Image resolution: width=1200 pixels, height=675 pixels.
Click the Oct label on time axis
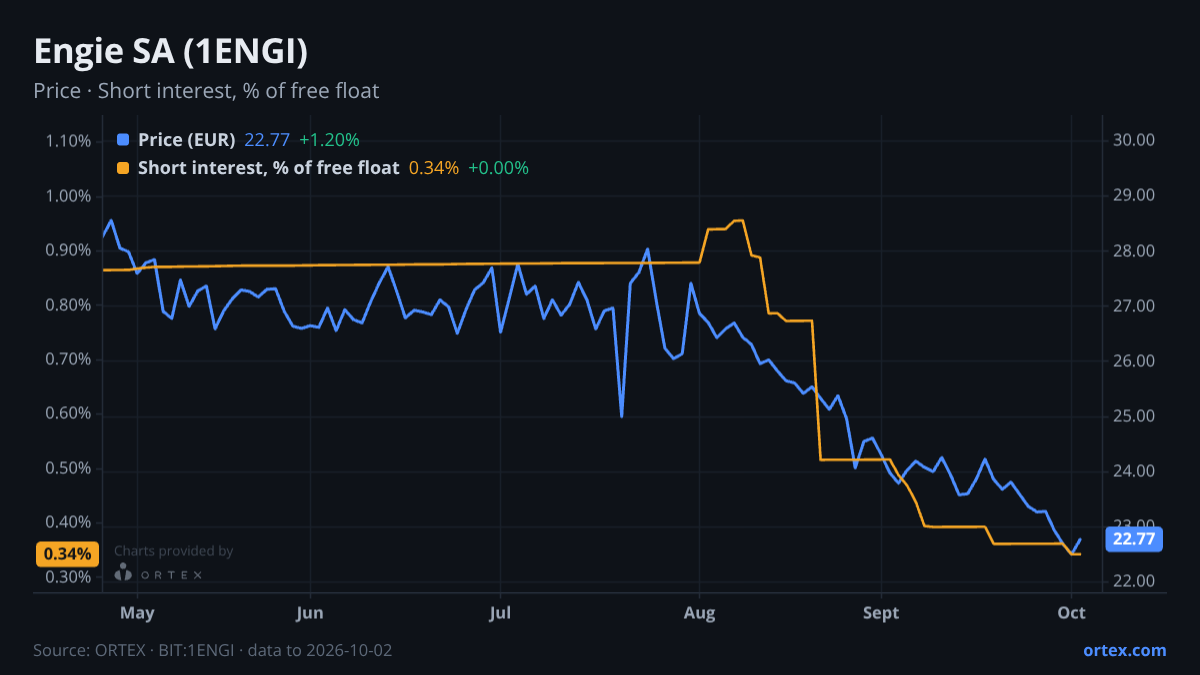point(1071,613)
